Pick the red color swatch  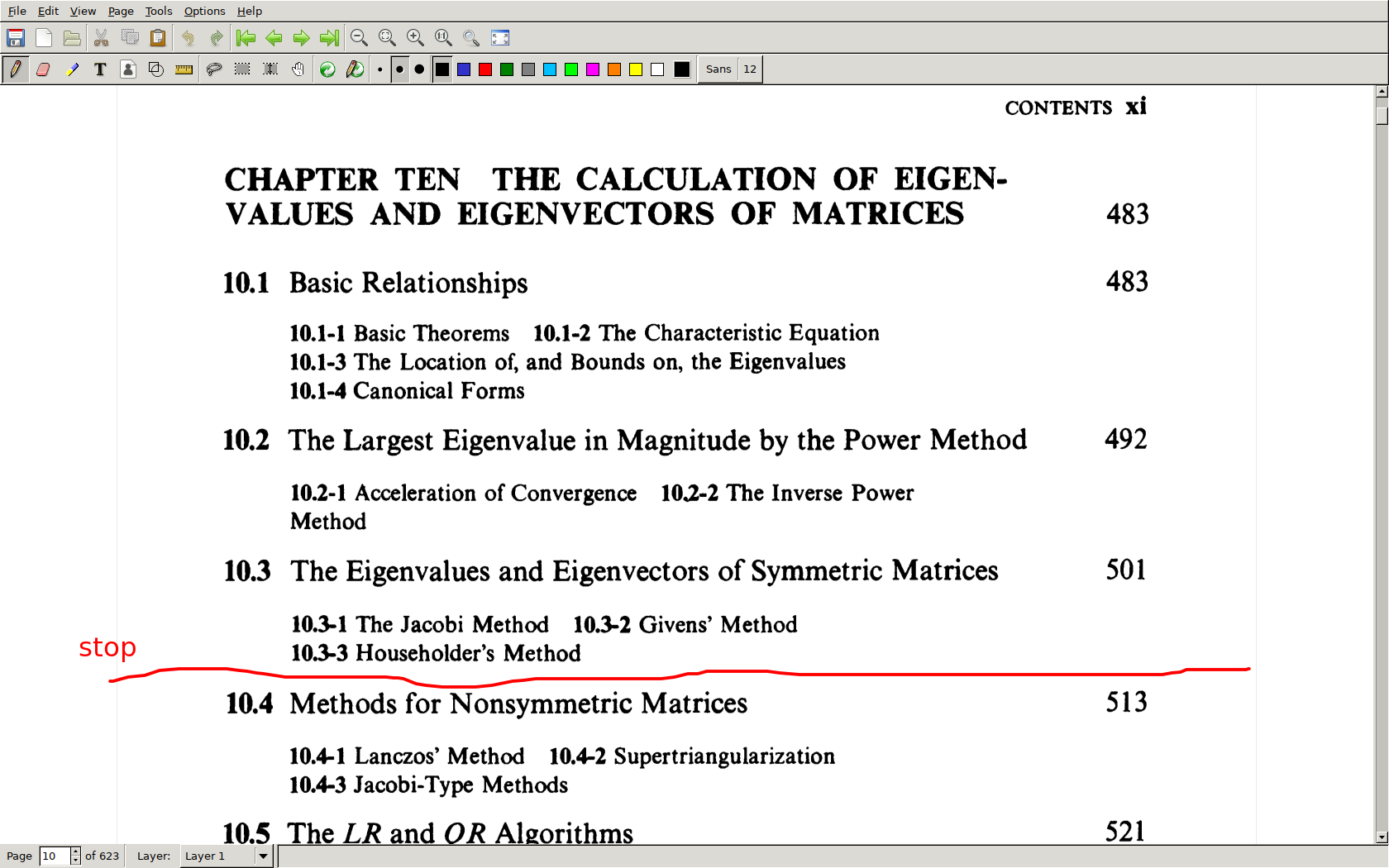pos(485,69)
